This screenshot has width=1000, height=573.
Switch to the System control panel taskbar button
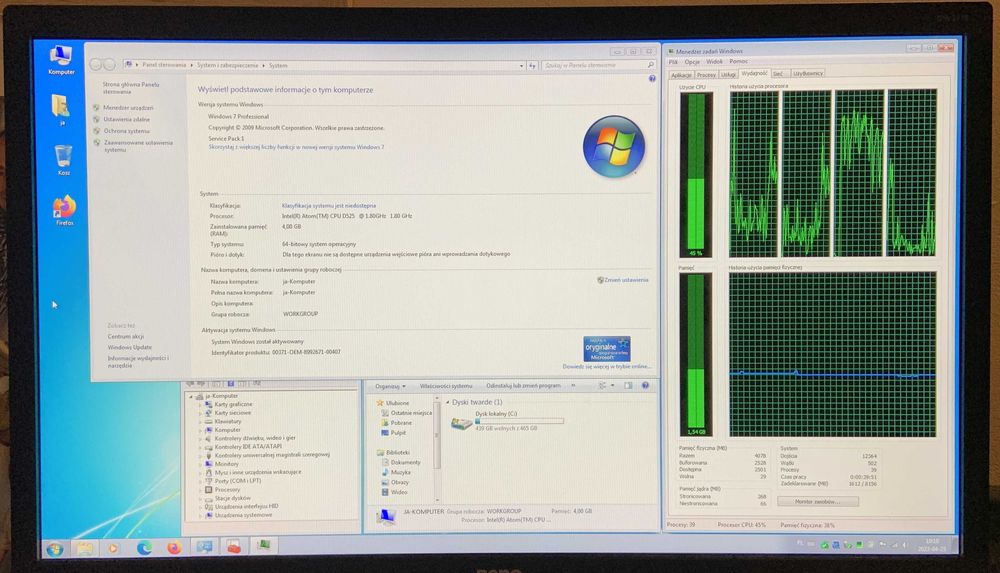click(205, 547)
